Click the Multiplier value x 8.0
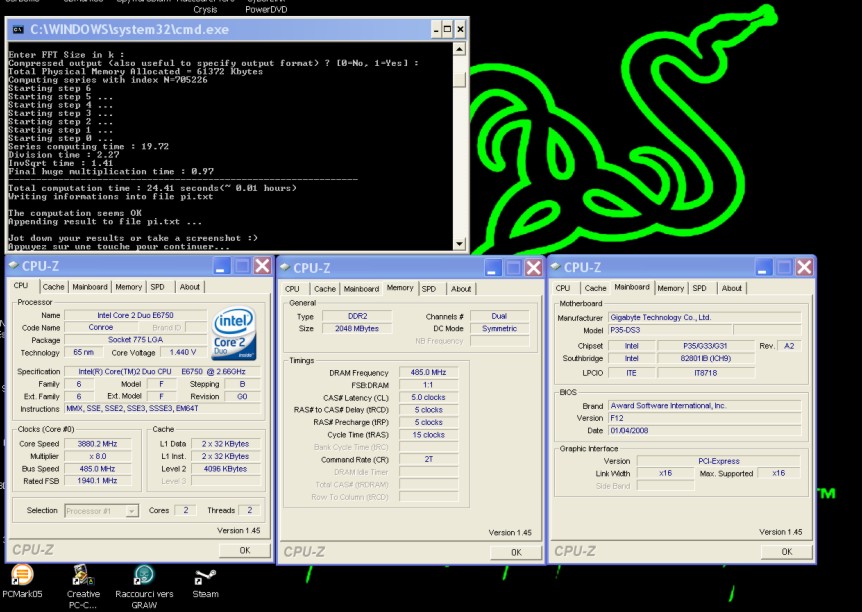The width and height of the screenshot is (862, 612). [x=98, y=456]
